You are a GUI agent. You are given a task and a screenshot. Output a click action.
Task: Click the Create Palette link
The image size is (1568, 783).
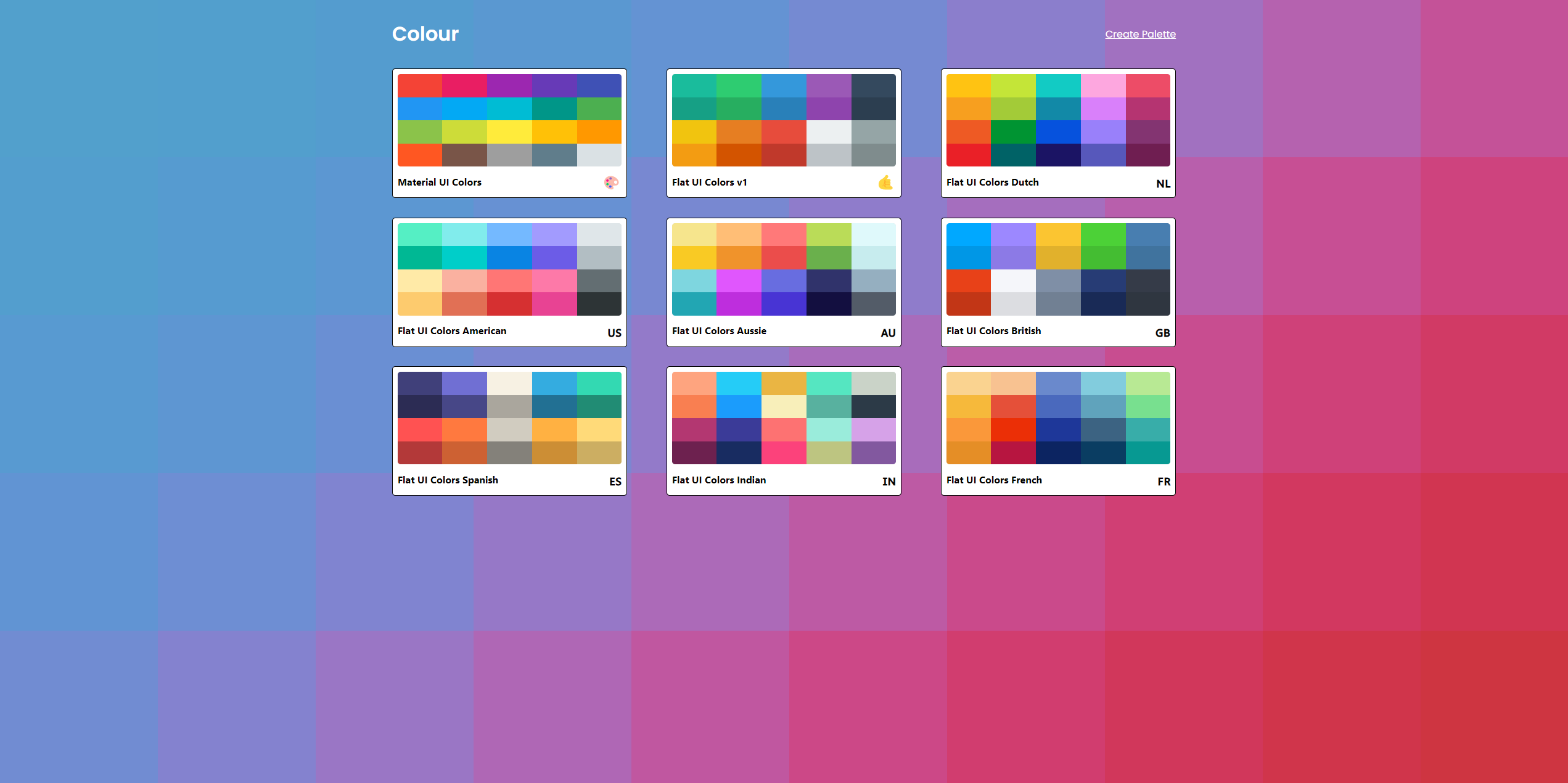(1140, 34)
